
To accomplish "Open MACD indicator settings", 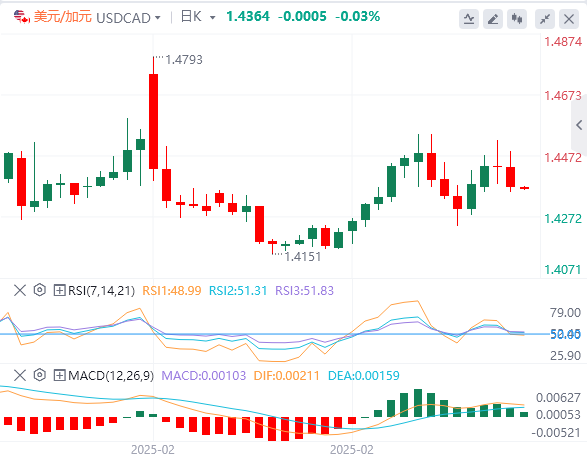I will (39, 375).
